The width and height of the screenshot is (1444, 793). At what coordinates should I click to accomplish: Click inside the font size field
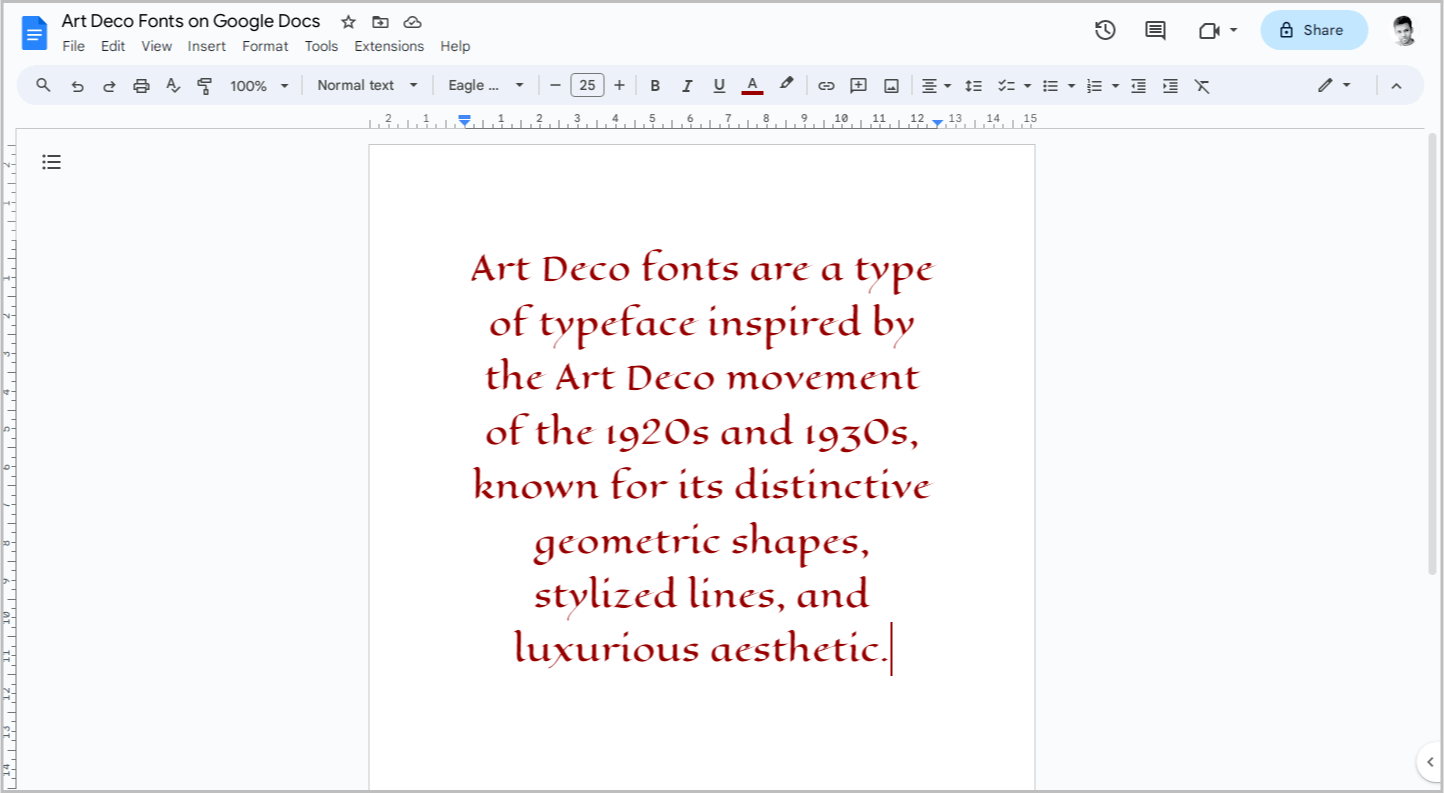coord(587,85)
